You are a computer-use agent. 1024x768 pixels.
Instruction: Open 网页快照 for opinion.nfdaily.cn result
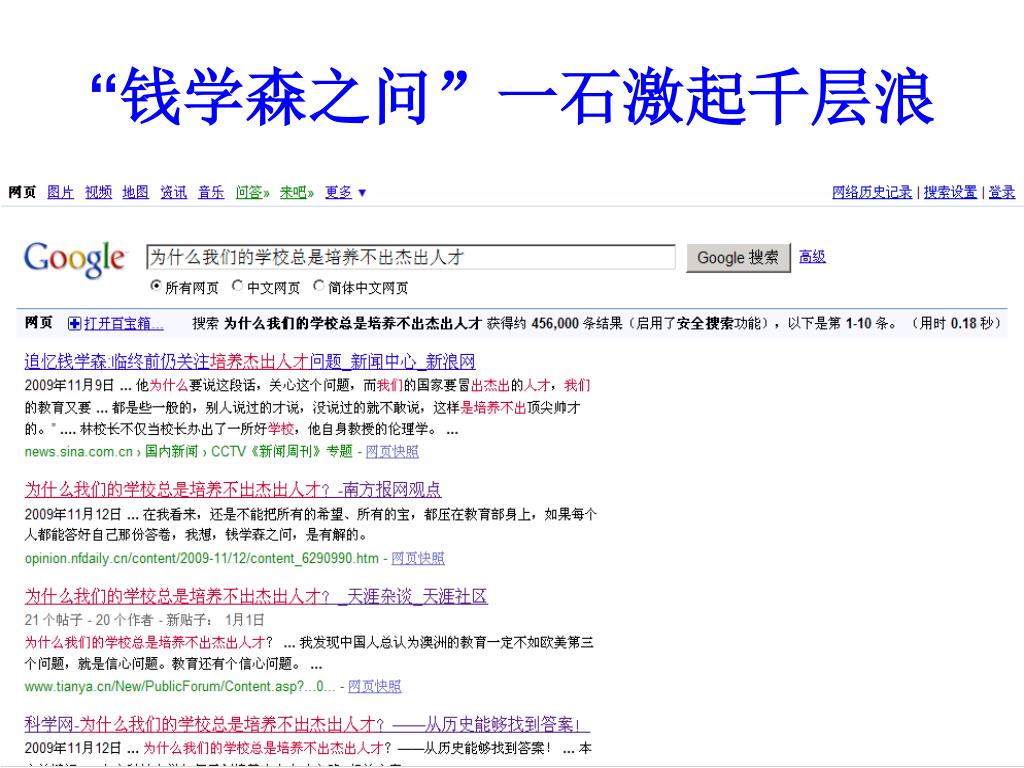click(418, 558)
